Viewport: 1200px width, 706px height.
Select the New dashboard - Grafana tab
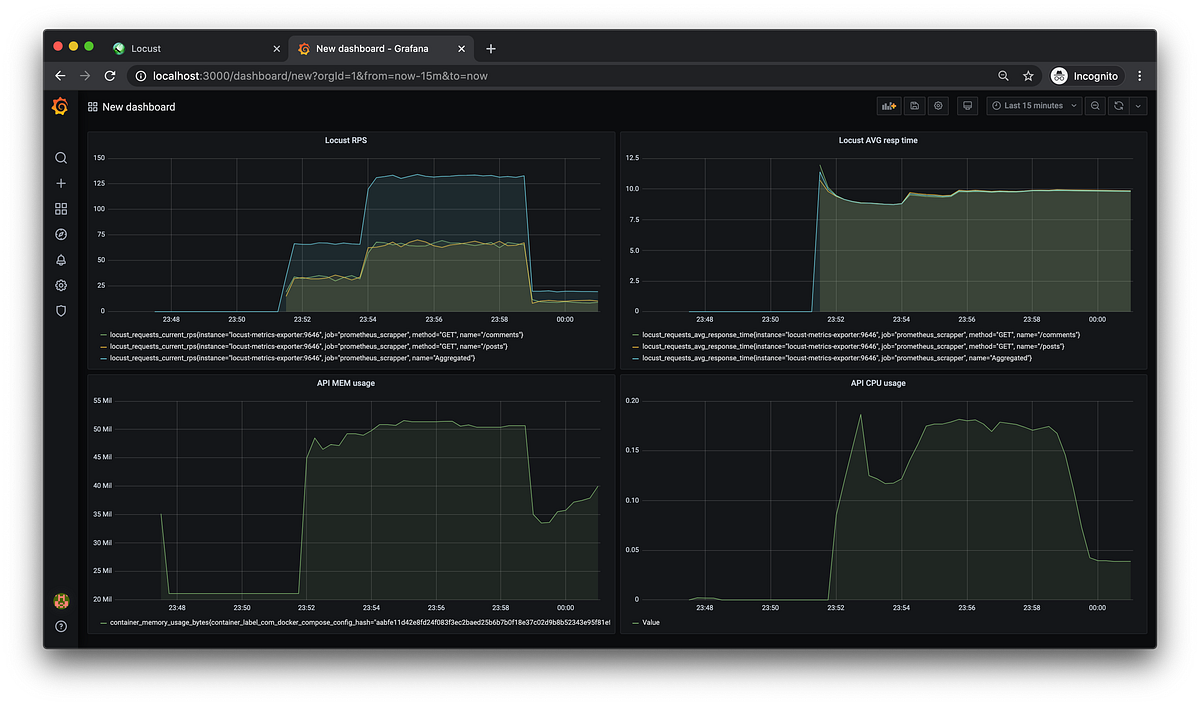click(381, 48)
